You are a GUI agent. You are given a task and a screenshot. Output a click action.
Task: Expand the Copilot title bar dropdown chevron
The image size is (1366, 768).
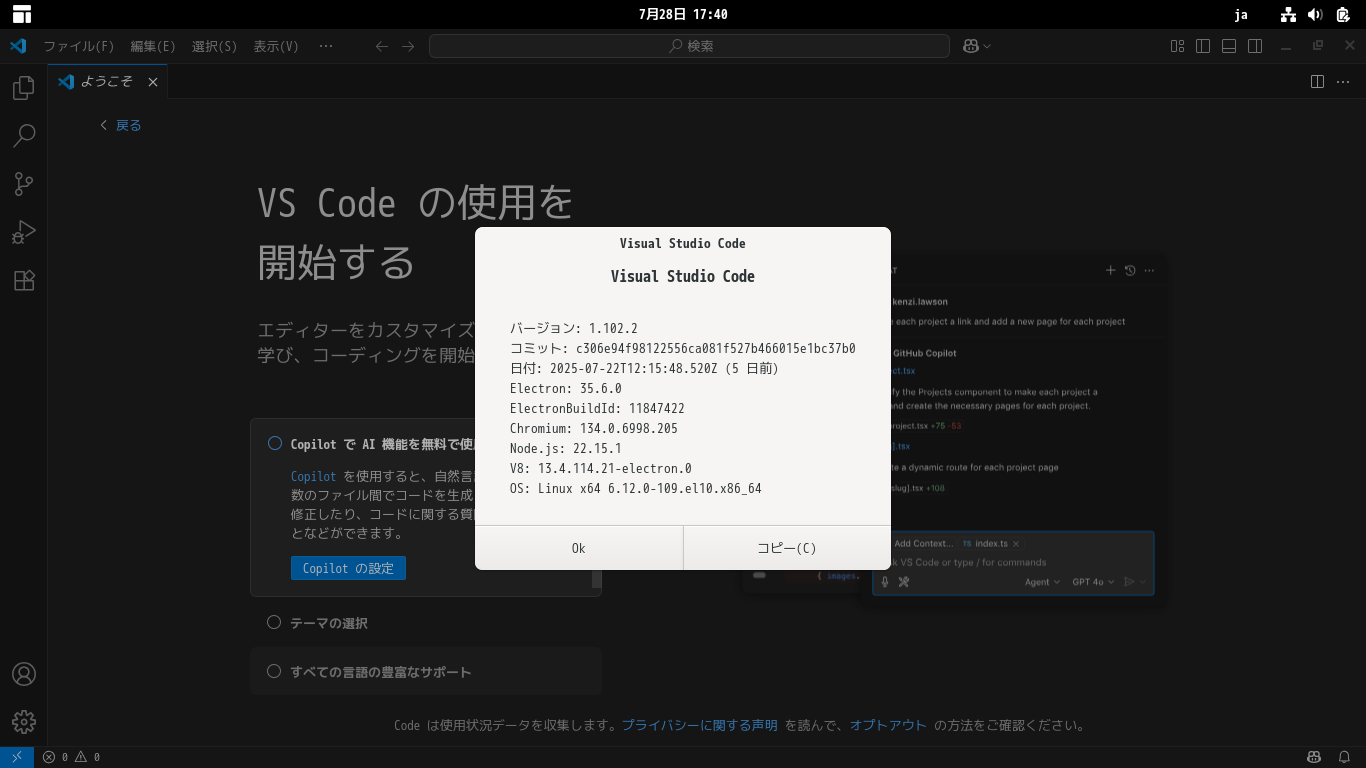(987, 46)
